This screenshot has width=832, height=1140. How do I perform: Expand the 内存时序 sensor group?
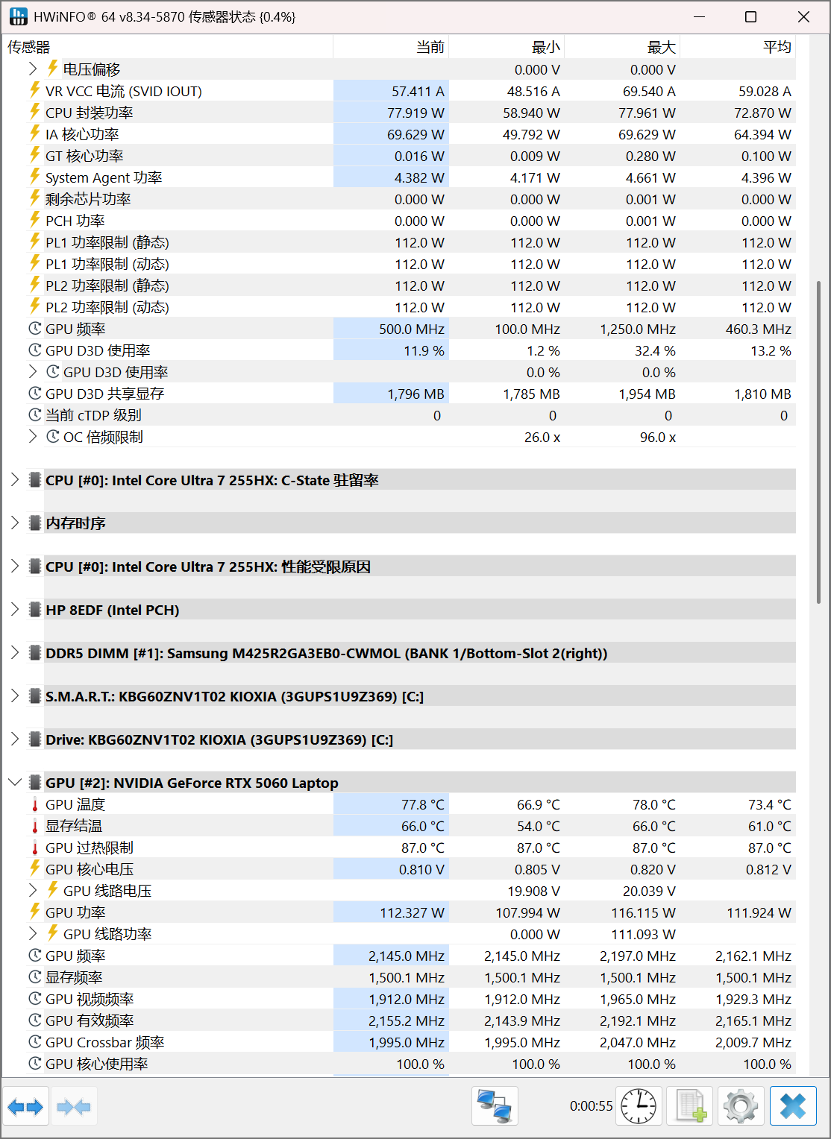[x=15, y=523]
